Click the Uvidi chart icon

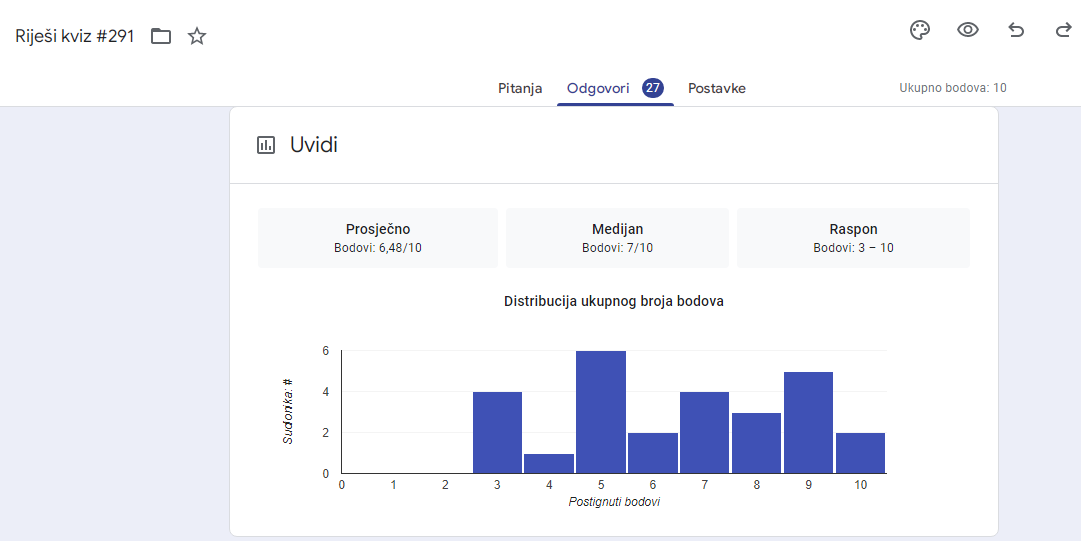[x=265, y=145]
